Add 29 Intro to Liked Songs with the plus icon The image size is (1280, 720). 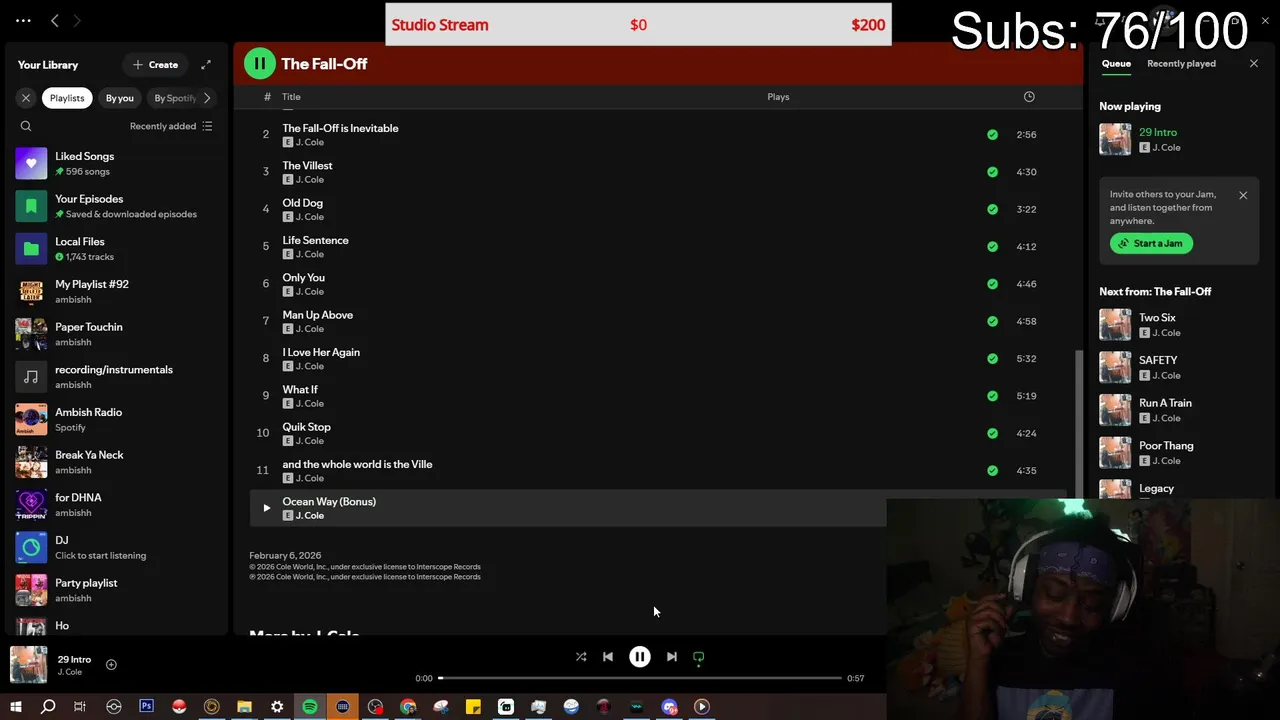click(111, 665)
